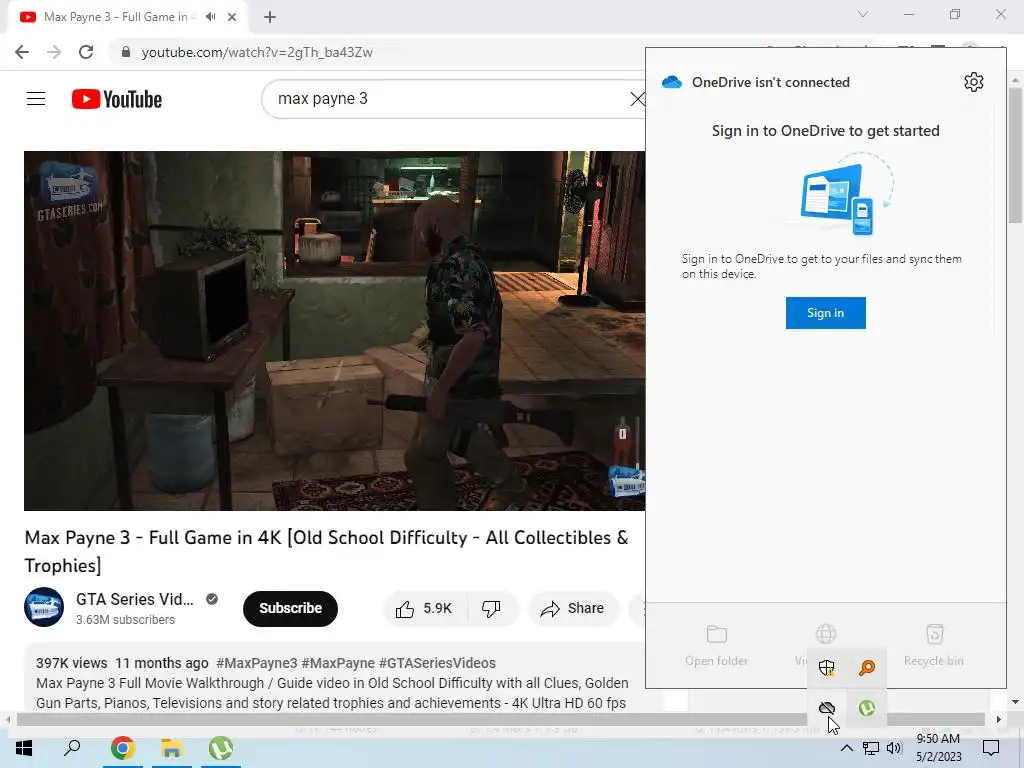Click the 397K views text
Viewport: 1024px width, 768px height.
click(x=72, y=663)
